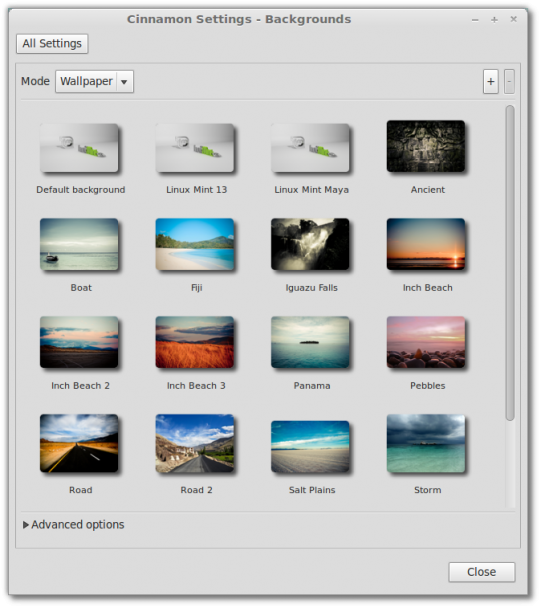This screenshot has width=541, height=608.
Task: Expand the Advanced options section
Action: (74, 525)
